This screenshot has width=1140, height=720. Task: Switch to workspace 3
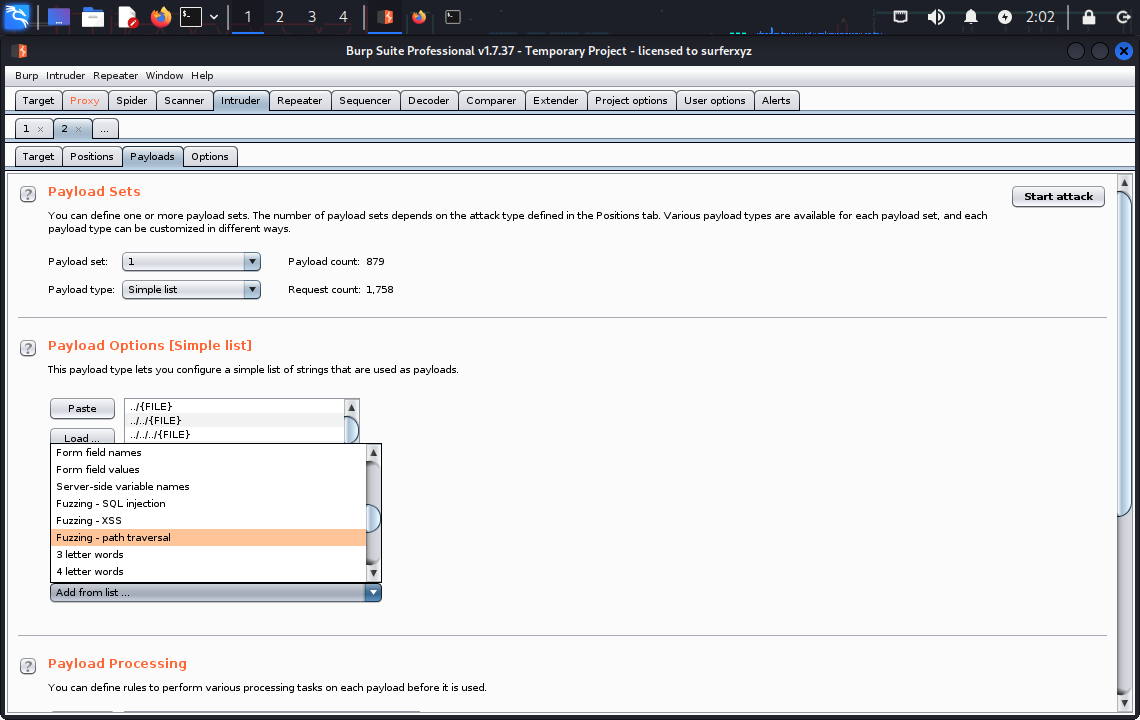point(311,17)
